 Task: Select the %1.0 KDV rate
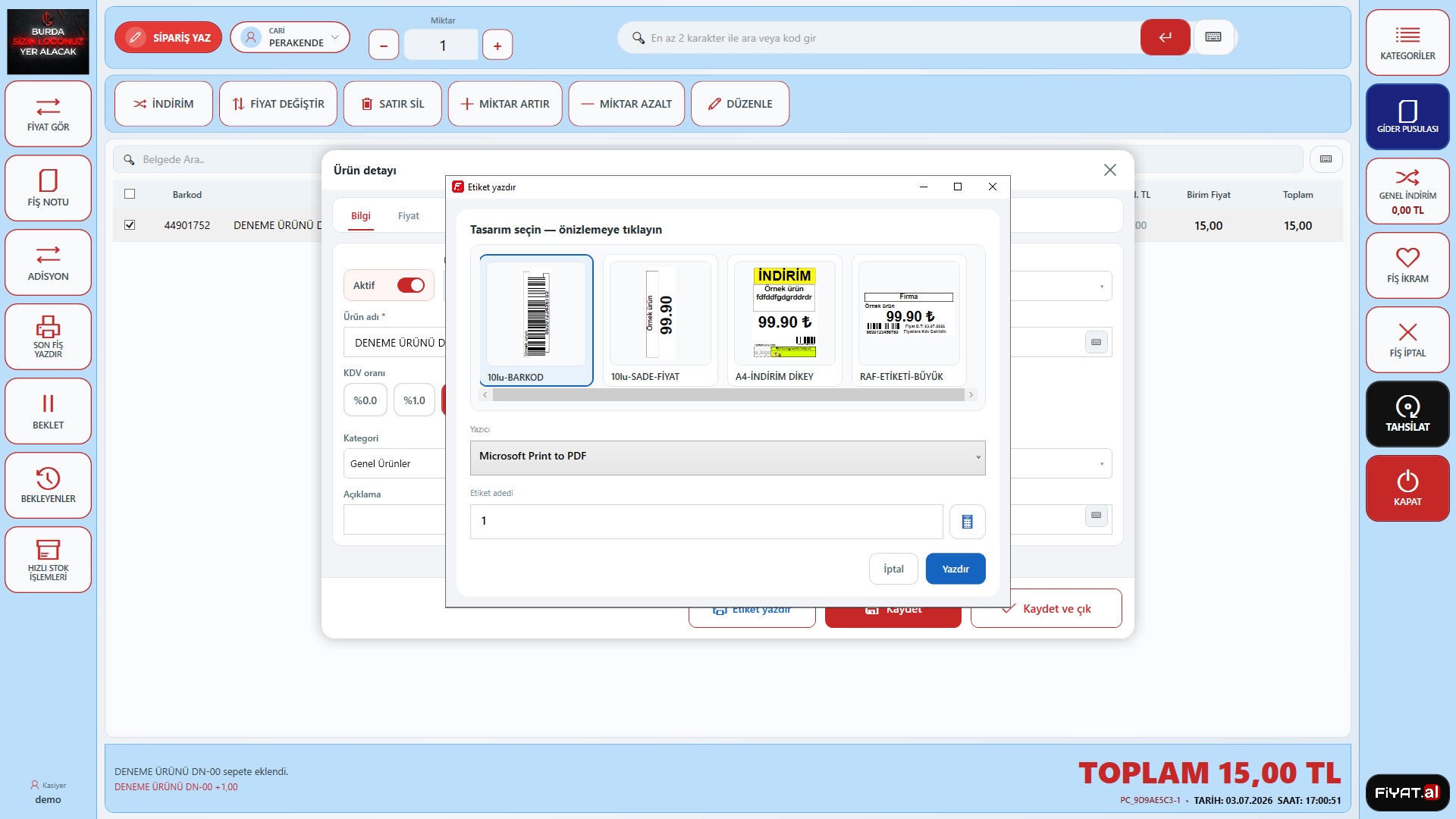(x=414, y=400)
